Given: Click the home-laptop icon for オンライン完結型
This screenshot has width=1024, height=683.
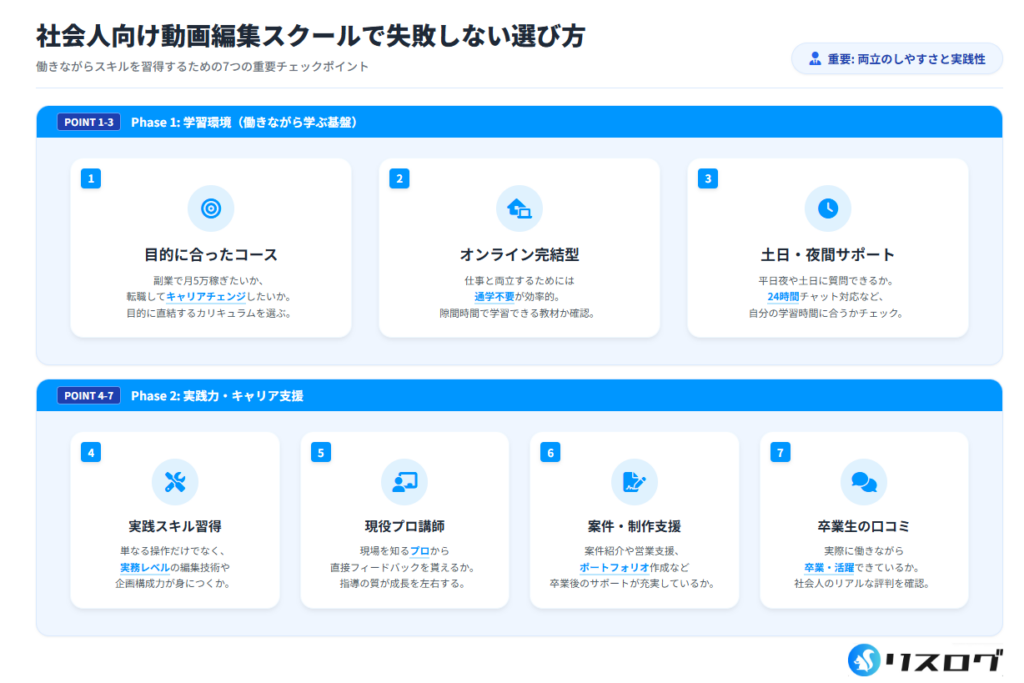Looking at the screenshot, I should coord(519,208).
